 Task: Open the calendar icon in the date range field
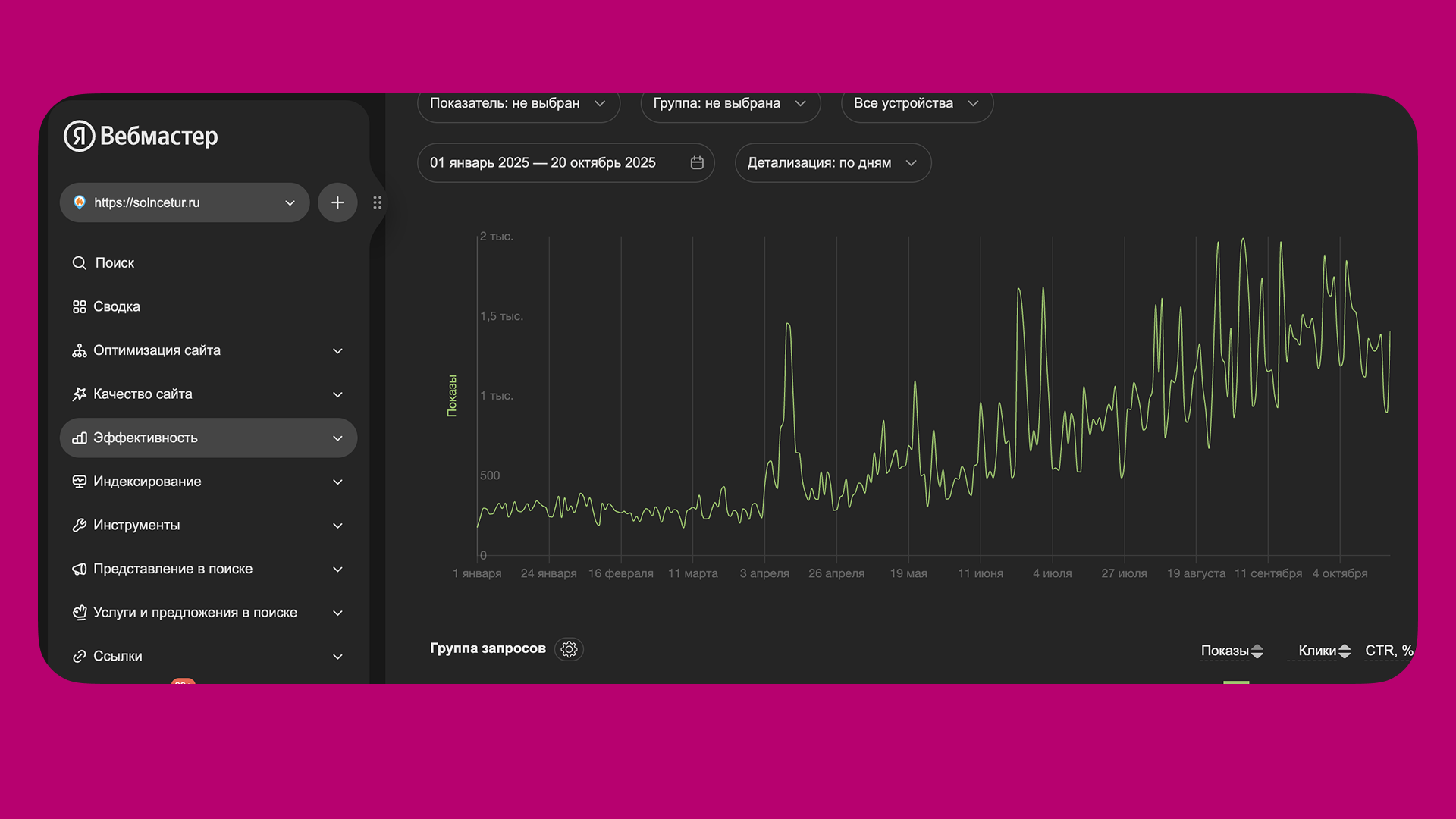[697, 163]
